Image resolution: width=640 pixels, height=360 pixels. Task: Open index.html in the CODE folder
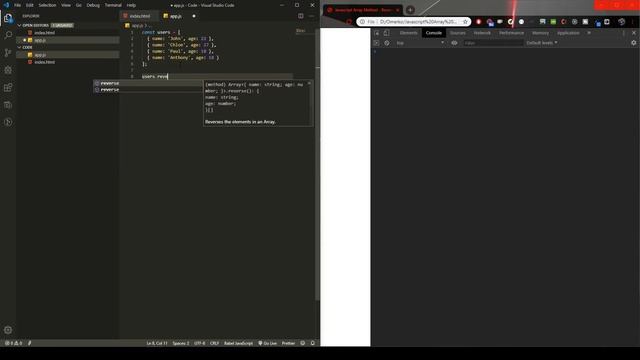click(x=67, y=62)
